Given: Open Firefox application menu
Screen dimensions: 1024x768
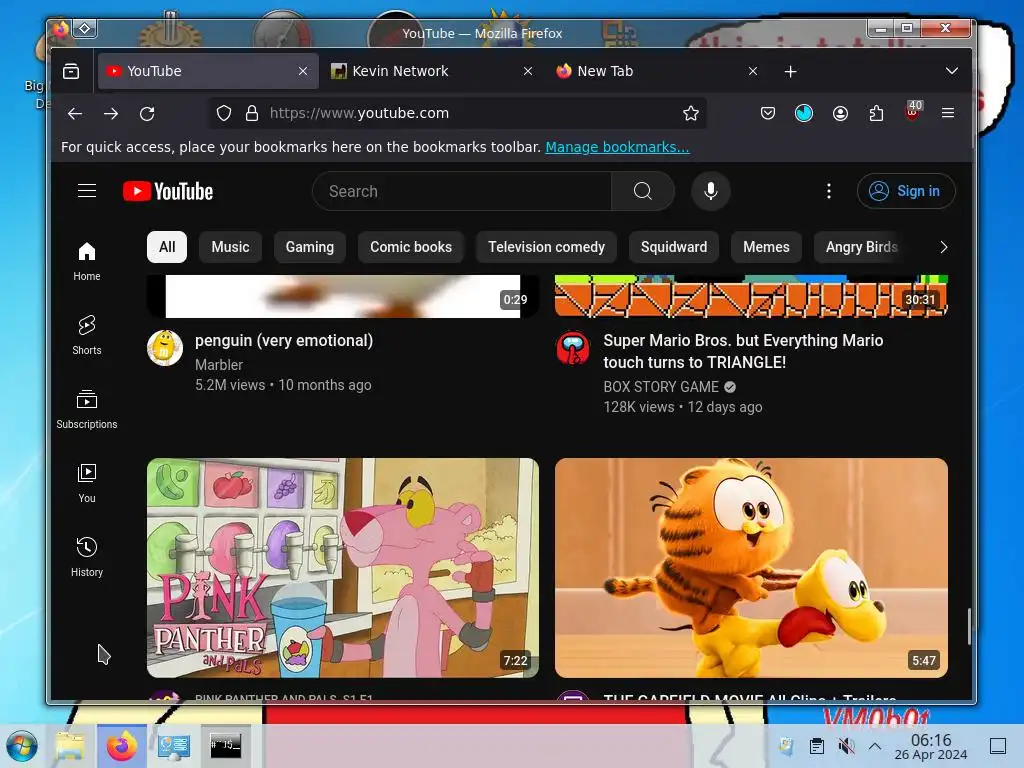Looking at the screenshot, I should coord(948,114).
